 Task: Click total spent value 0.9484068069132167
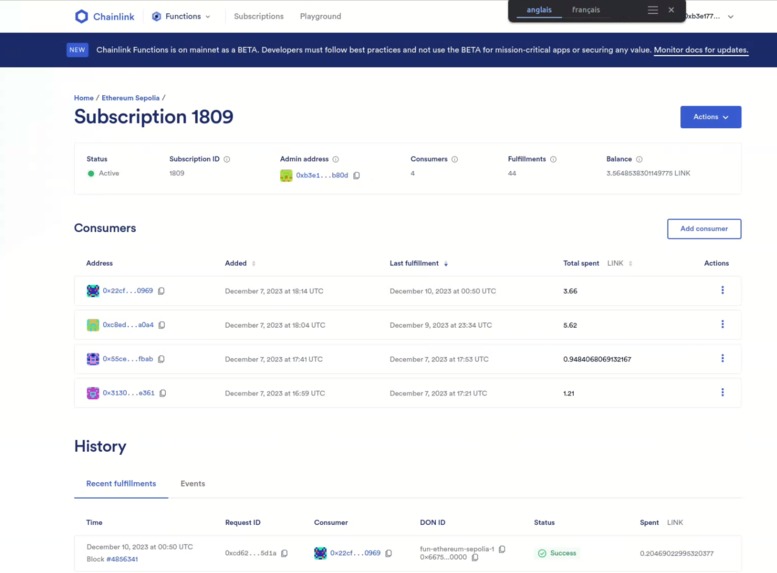tap(597, 359)
